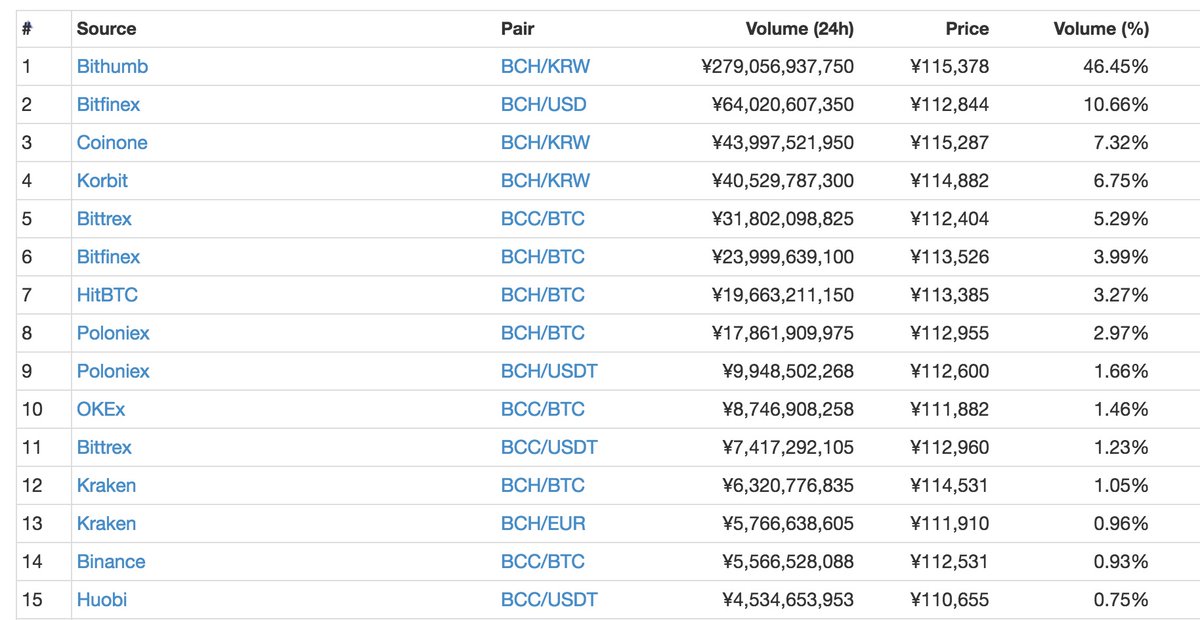The height and width of the screenshot is (620, 1200).
Task: Open the Binance source link
Action: (x=111, y=561)
